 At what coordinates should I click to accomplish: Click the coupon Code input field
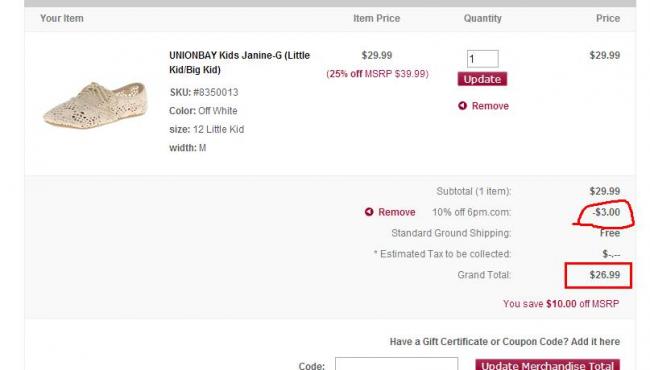point(397,364)
